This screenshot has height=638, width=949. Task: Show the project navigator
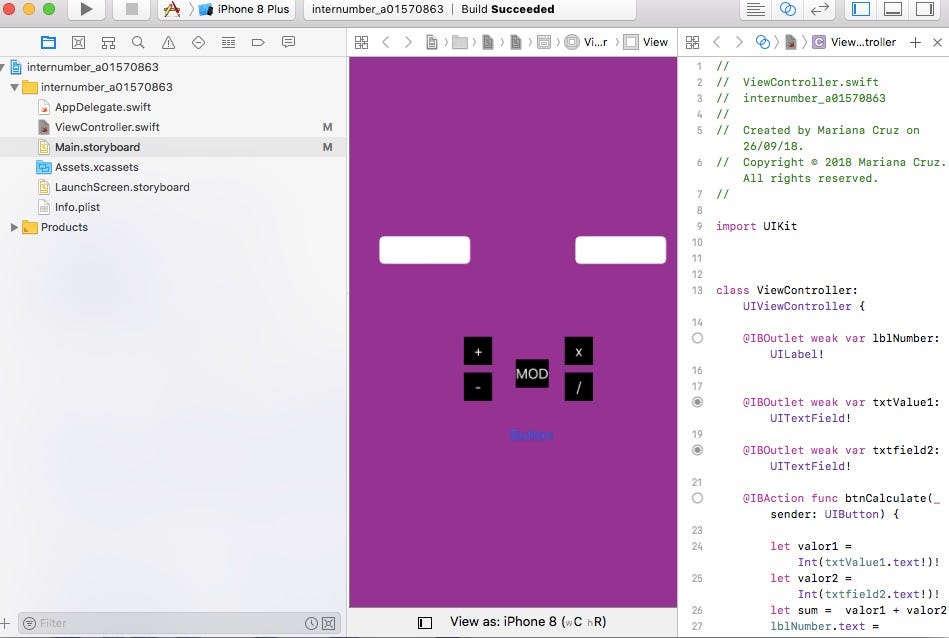[48, 42]
